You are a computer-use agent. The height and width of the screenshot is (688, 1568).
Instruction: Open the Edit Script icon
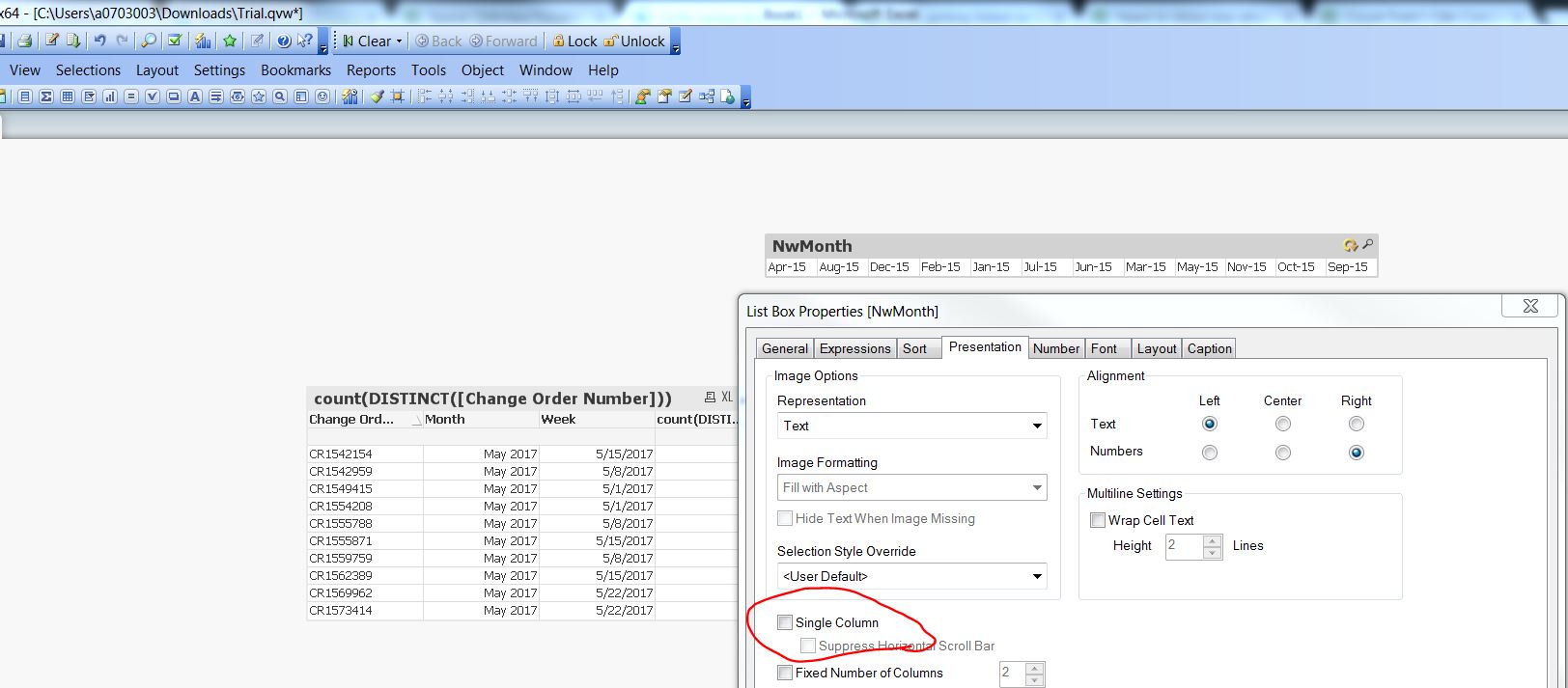[52, 41]
